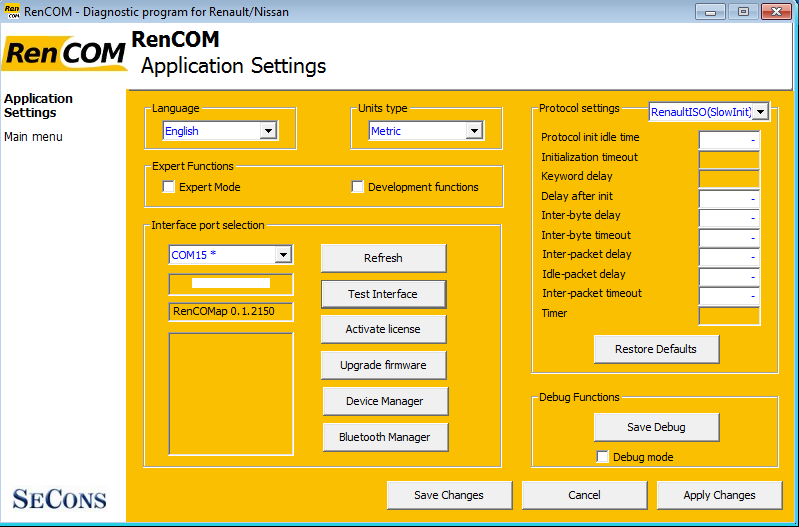Screen dimensions: 799x527
Task: Click Upgrade firmware button
Action: [383, 365]
